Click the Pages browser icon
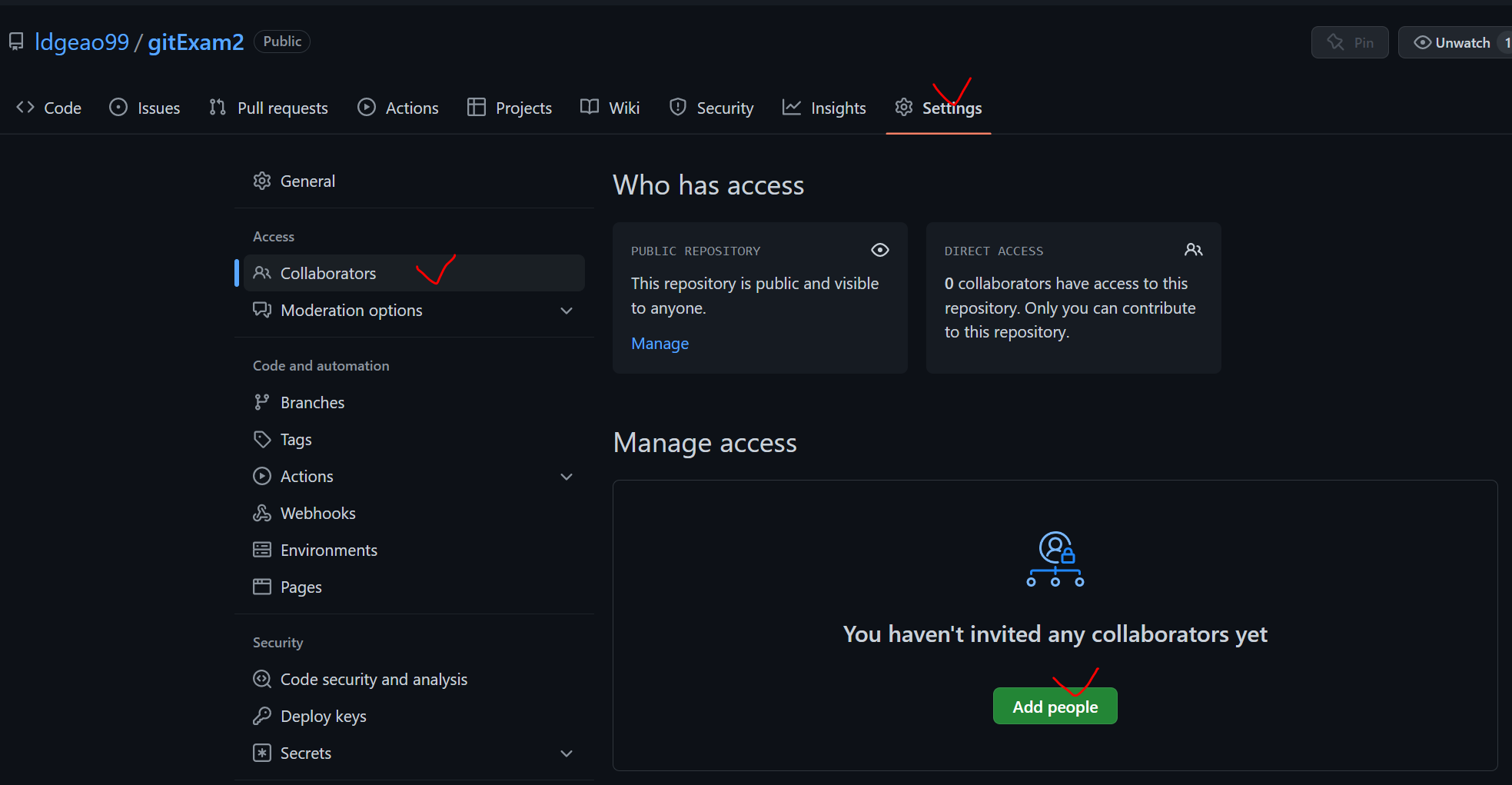 click(x=262, y=587)
